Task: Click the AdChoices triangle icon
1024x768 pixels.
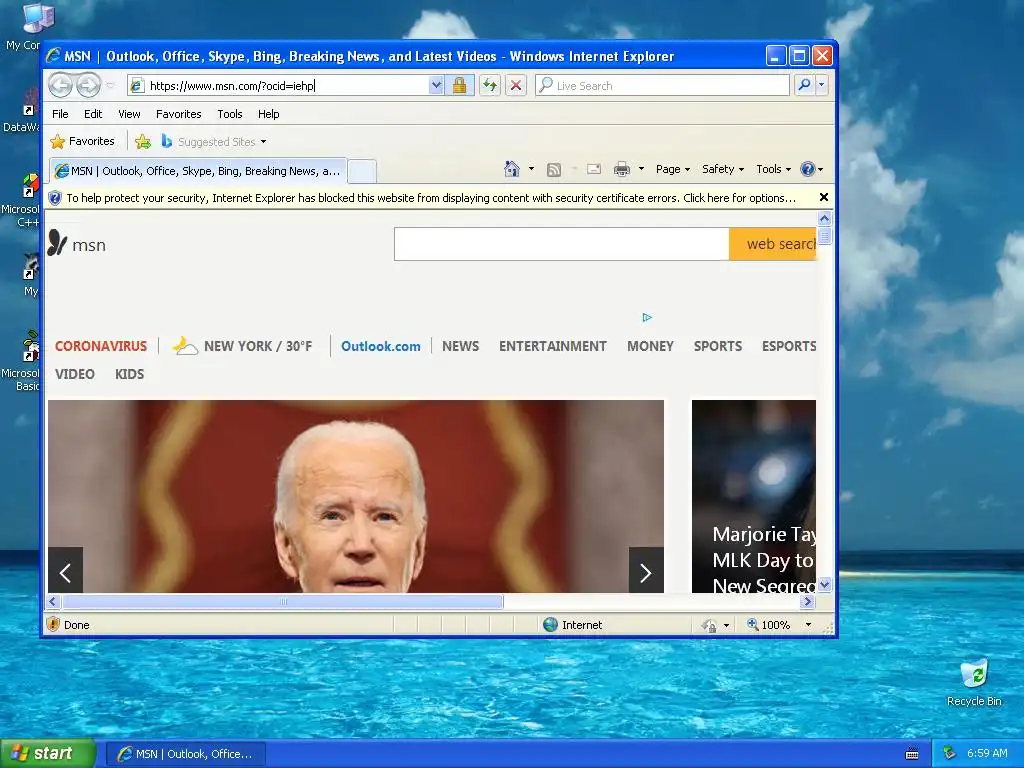Action: [x=647, y=317]
